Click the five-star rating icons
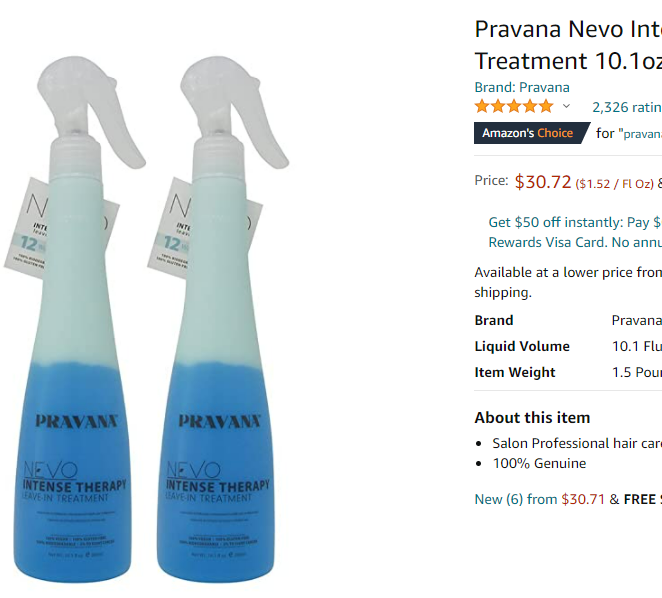The height and width of the screenshot is (598, 662). pos(514,106)
